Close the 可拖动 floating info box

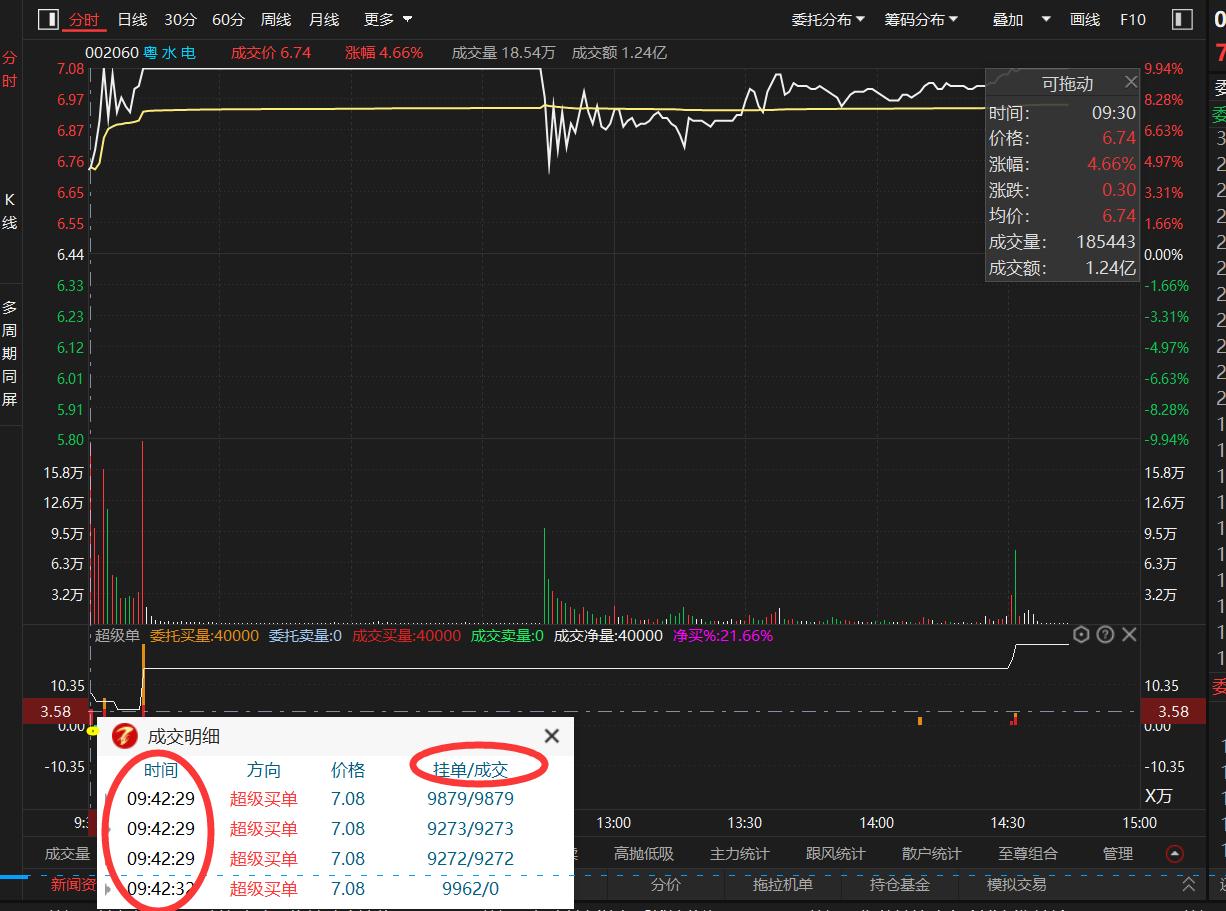point(1131,82)
